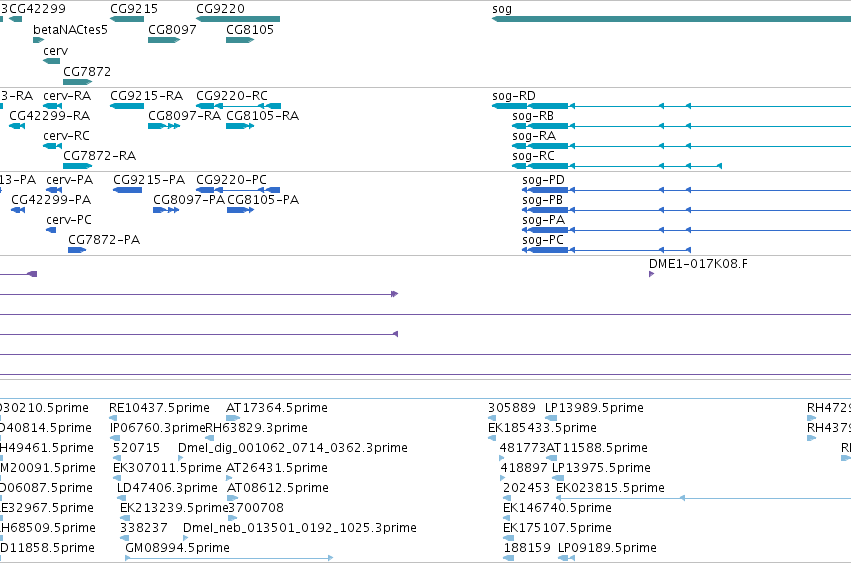The height and width of the screenshot is (563, 851).
Task: Open the CG8105 gene label
Action: [x=250, y=30]
